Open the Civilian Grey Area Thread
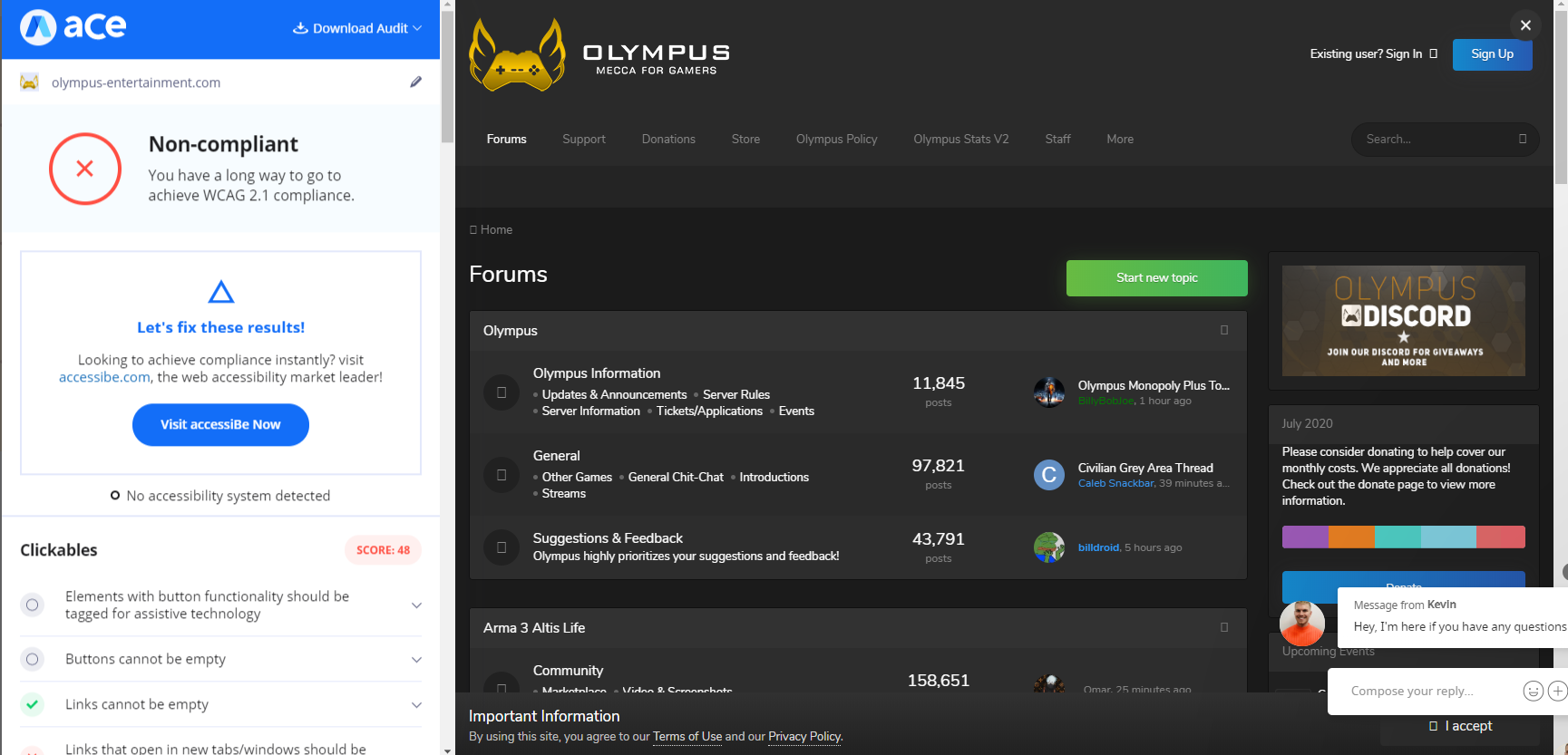 click(x=1145, y=468)
